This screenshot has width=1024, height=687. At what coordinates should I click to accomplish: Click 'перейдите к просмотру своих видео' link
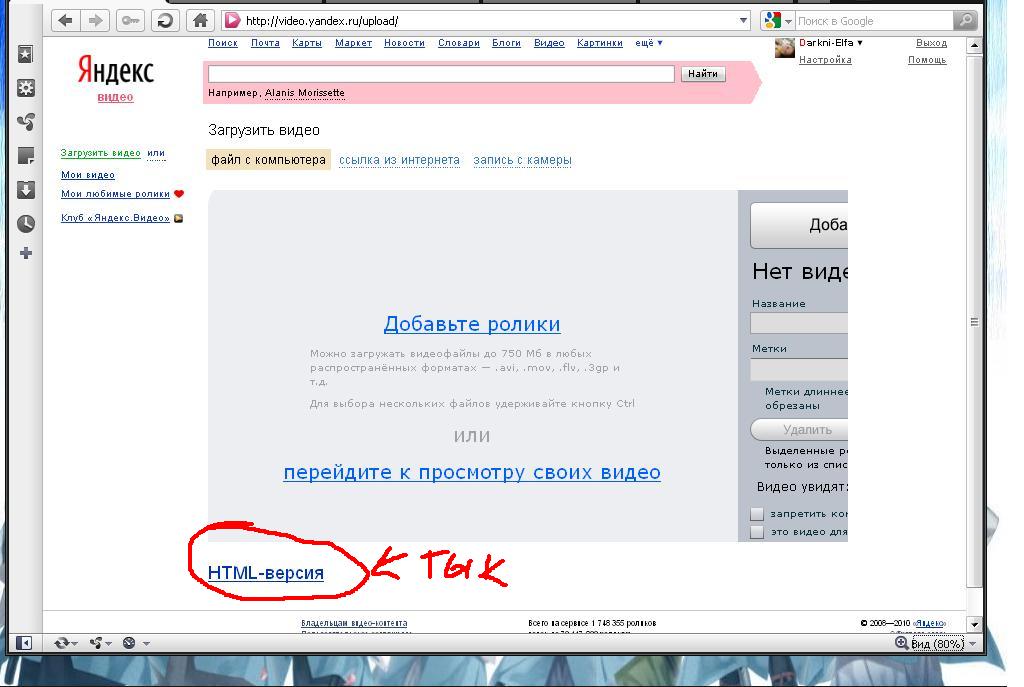(472, 472)
